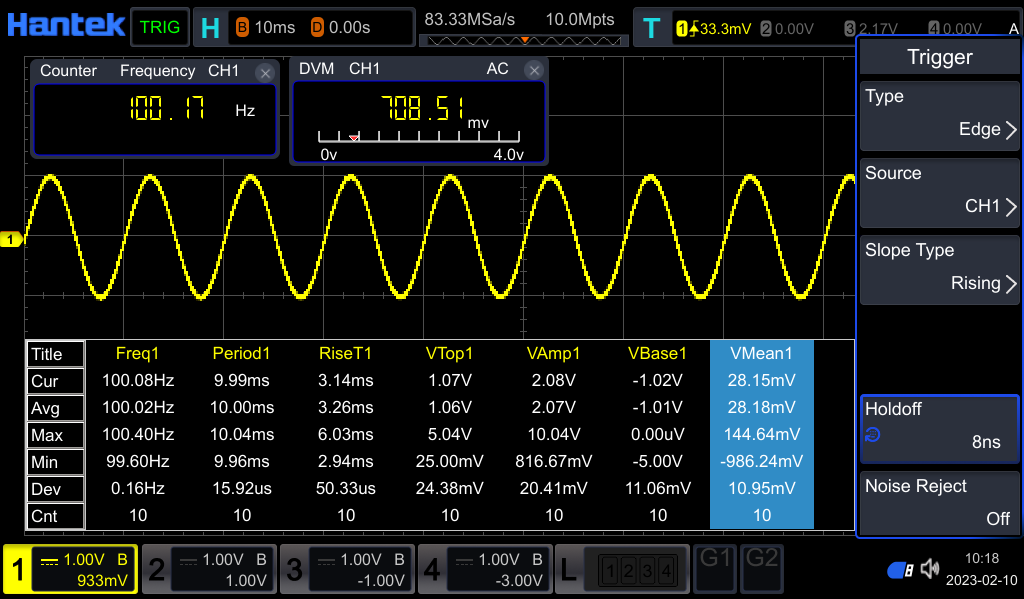Viewport: 1024px width, 599px height.
Task: Click the horizontal timebase H icon
Action: tap(209, 27)
